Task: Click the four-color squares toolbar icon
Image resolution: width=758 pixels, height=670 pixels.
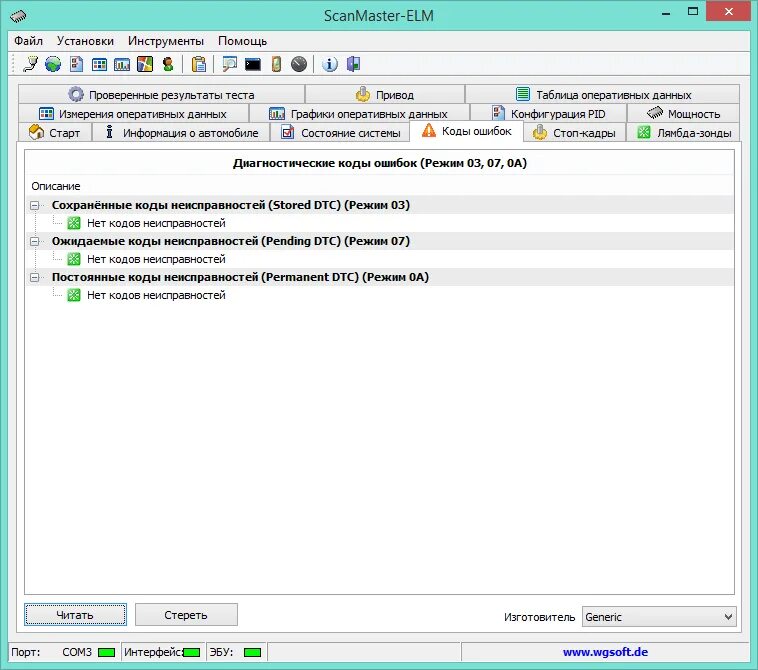Action: pyautogui.click(x=145, y=64)
